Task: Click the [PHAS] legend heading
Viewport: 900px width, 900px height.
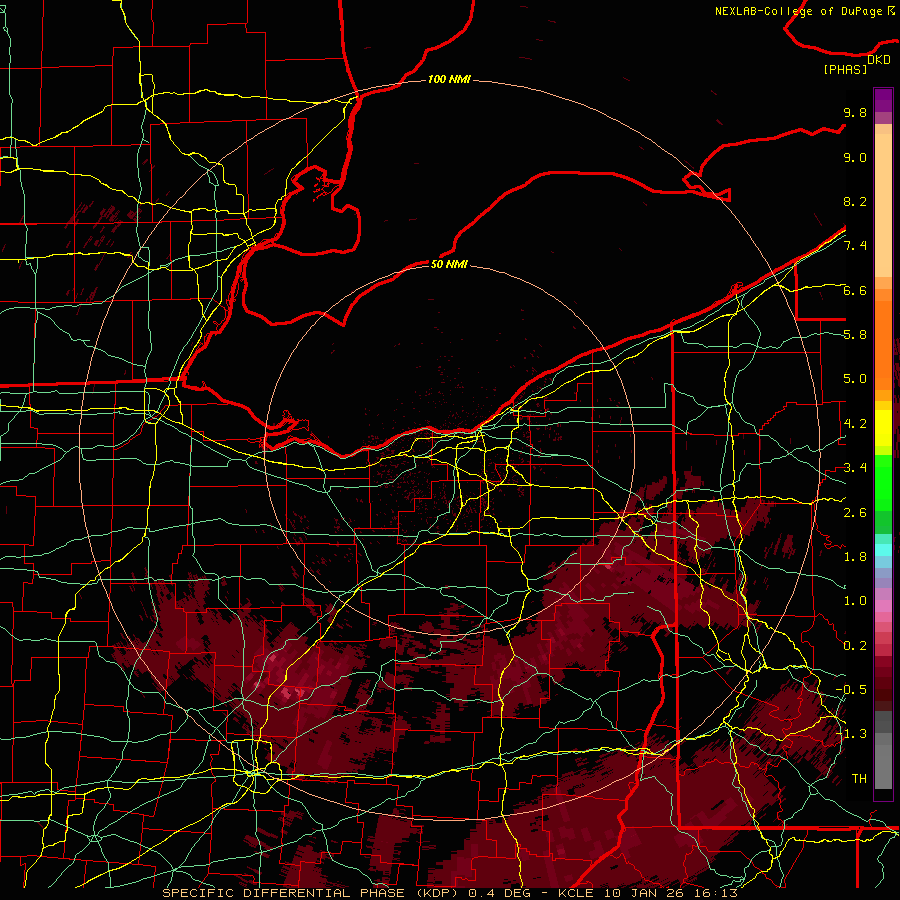Action: coord(845,70)
